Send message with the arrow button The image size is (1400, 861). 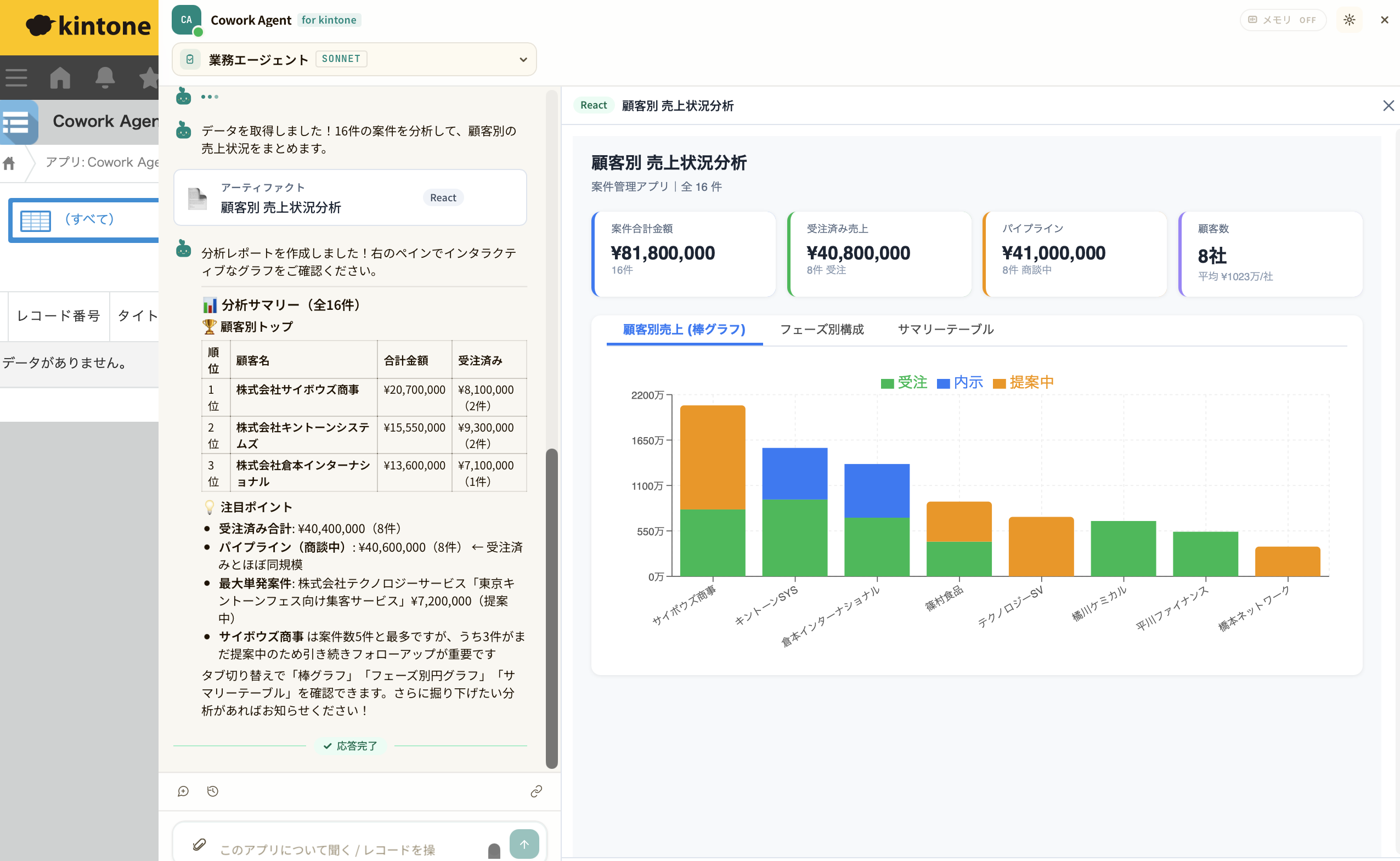524,844
